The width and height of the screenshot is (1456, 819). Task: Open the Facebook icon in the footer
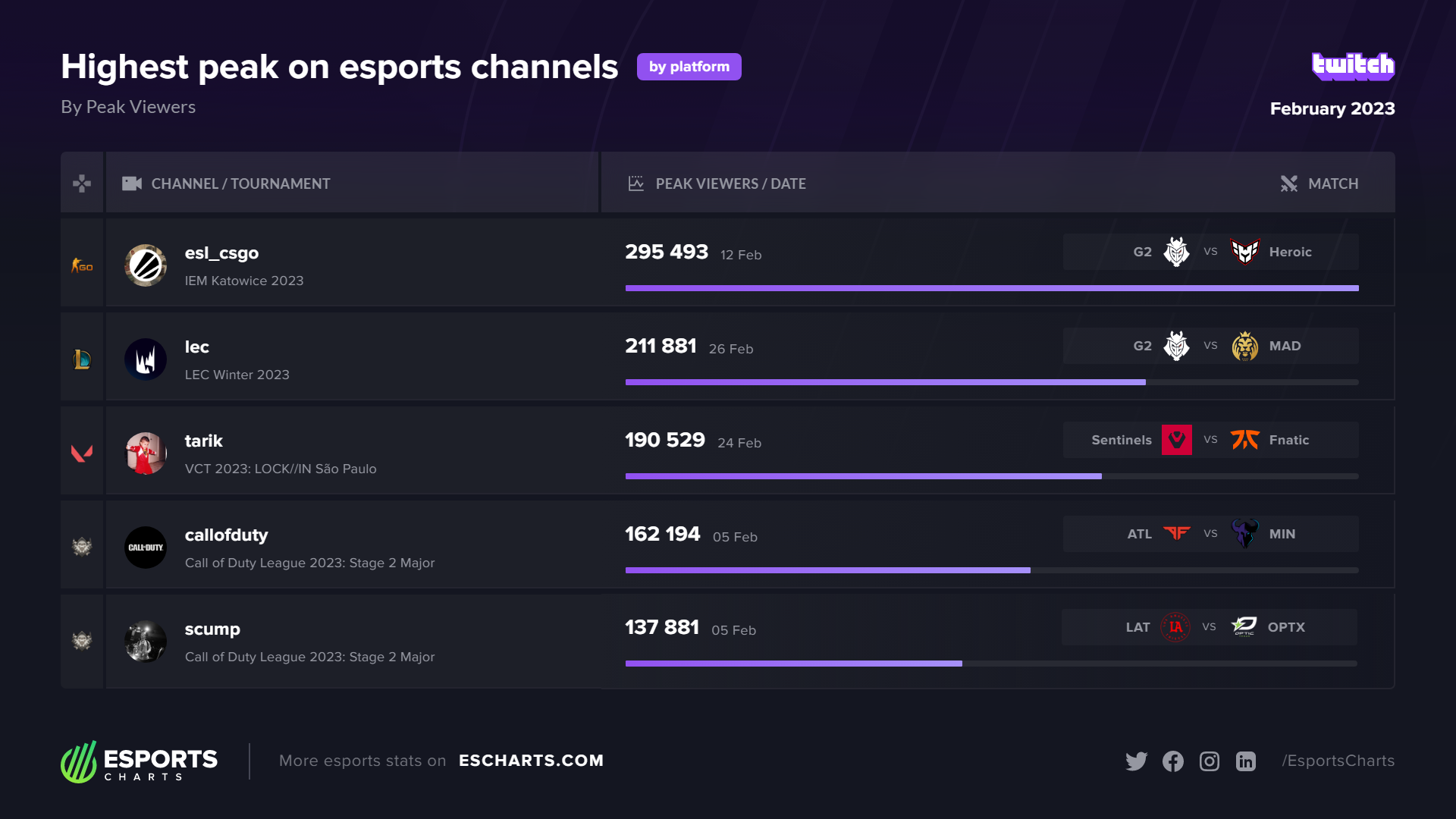1173,761
